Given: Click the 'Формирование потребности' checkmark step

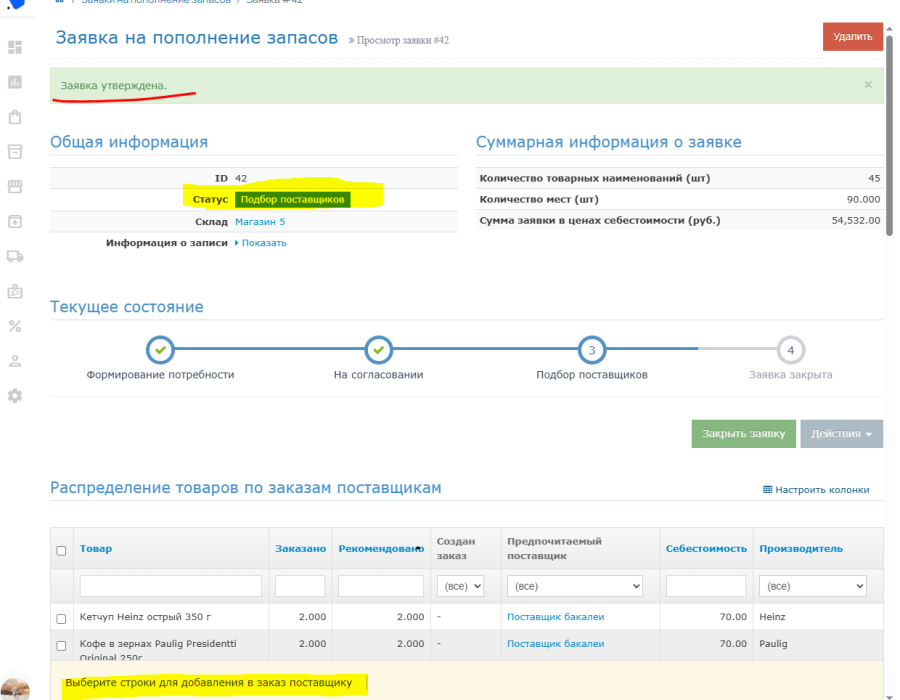Looking at the screenshot, I should (160, 350).
